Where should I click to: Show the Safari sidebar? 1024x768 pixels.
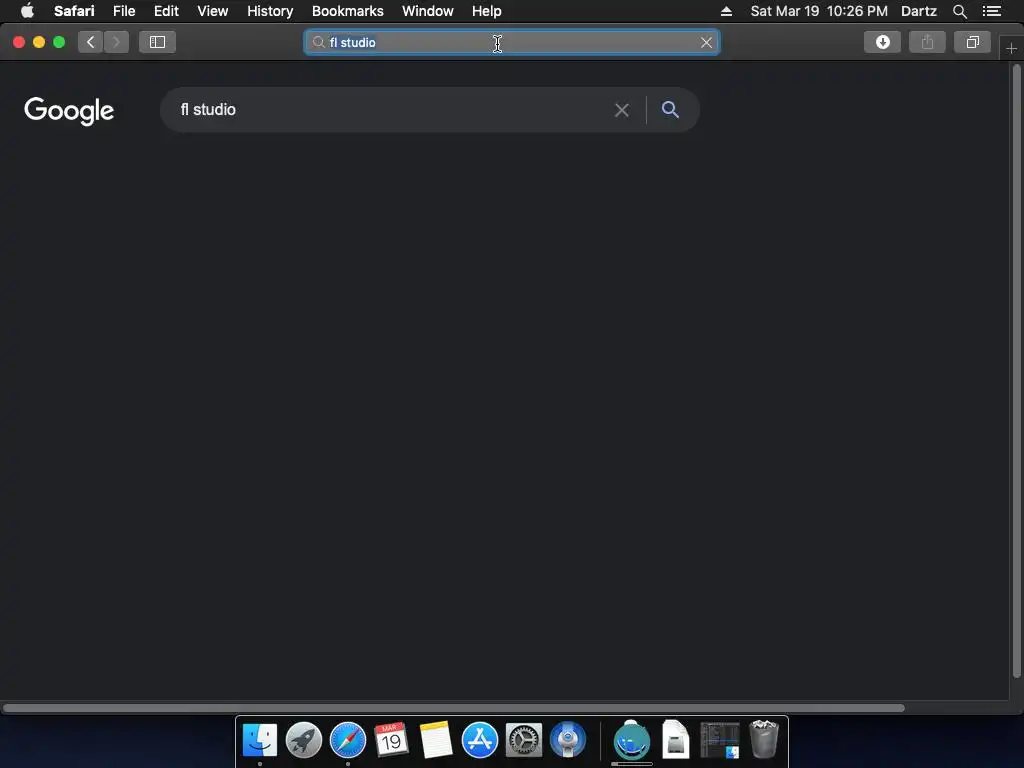[157, 42]
